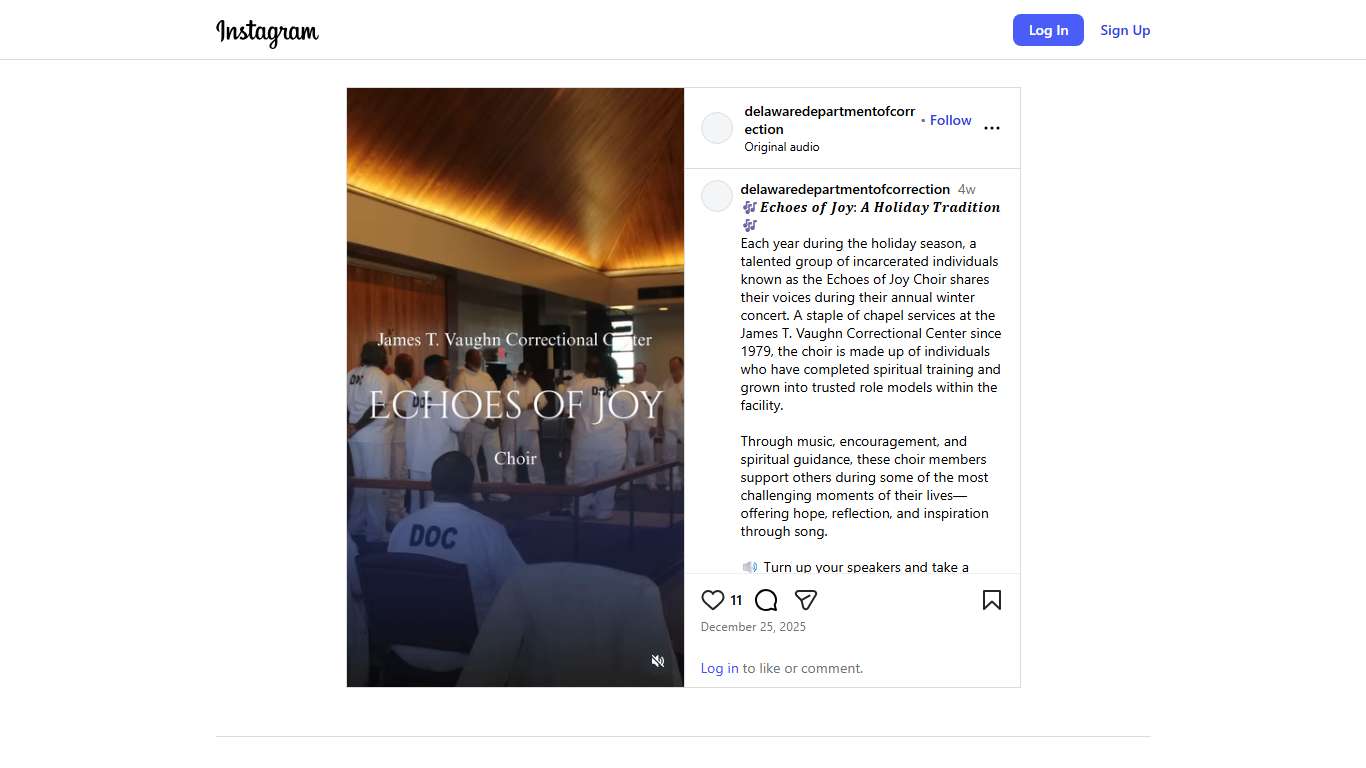Follow the delawaredepartmentofcorrection account
The image size is (1366, 768).
pyautogui.click(x=950, y=120)
